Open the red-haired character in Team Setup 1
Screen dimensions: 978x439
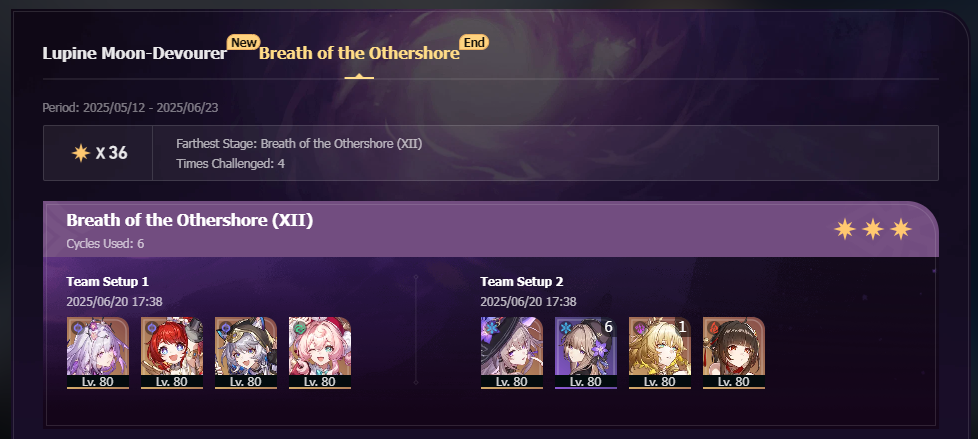172,352
